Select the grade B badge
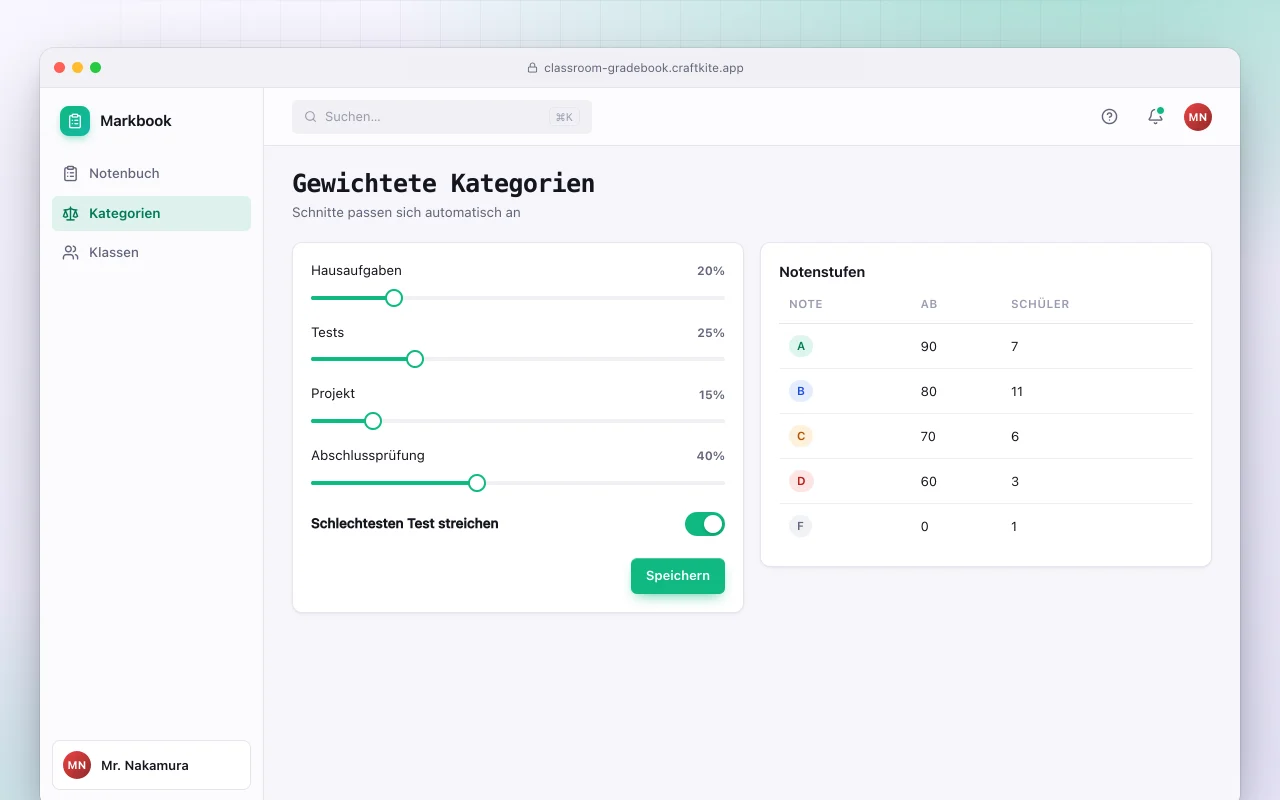 click(x=801, y=391)
